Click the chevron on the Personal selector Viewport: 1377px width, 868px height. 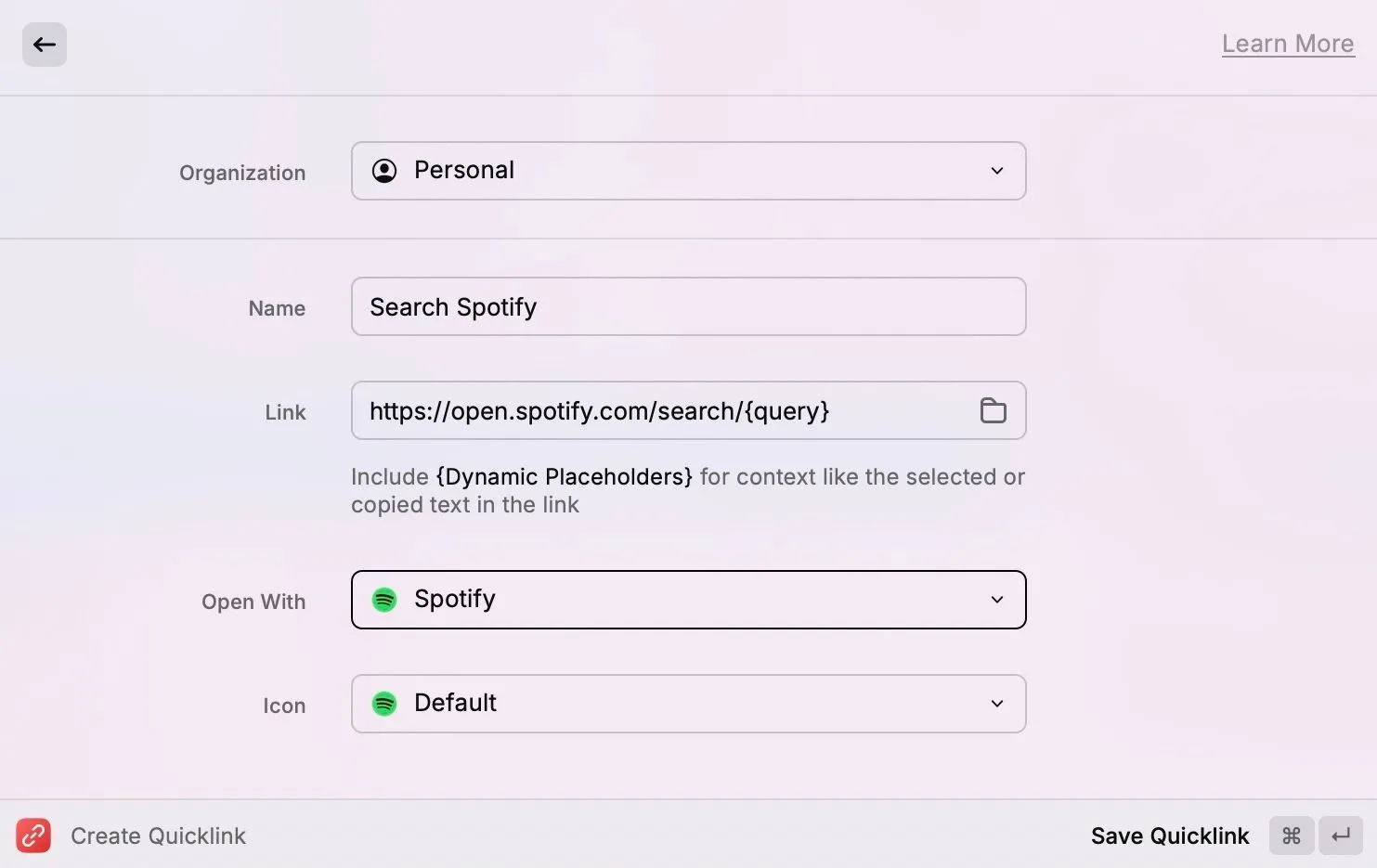click(x=997, y=171)
